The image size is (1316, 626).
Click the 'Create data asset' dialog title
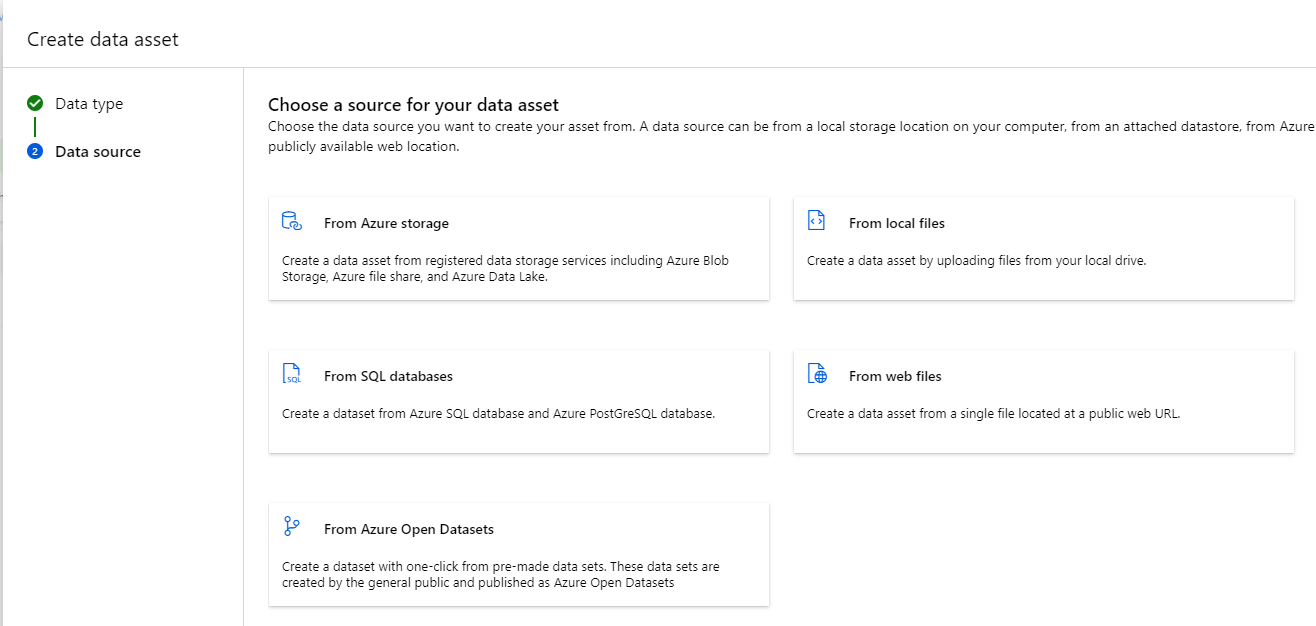[103, 39]
